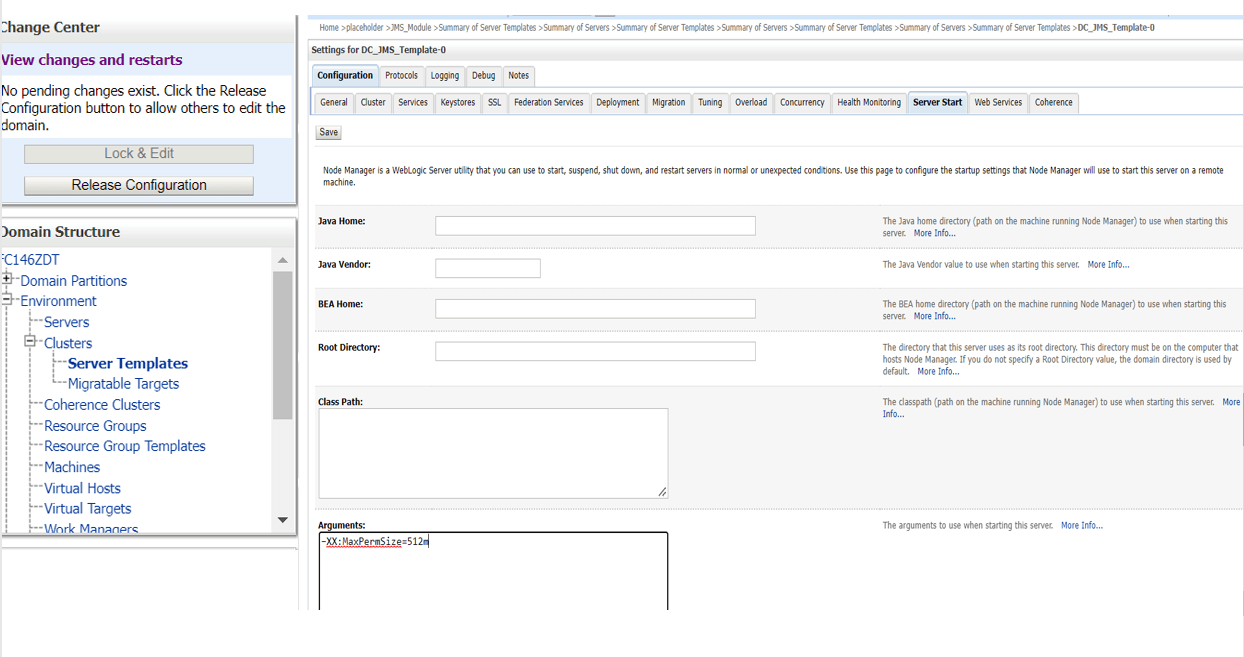Collapse the Clusters tree node
Image resolution: width=1244 pixels, height=657 pixels.
(30, 341)
